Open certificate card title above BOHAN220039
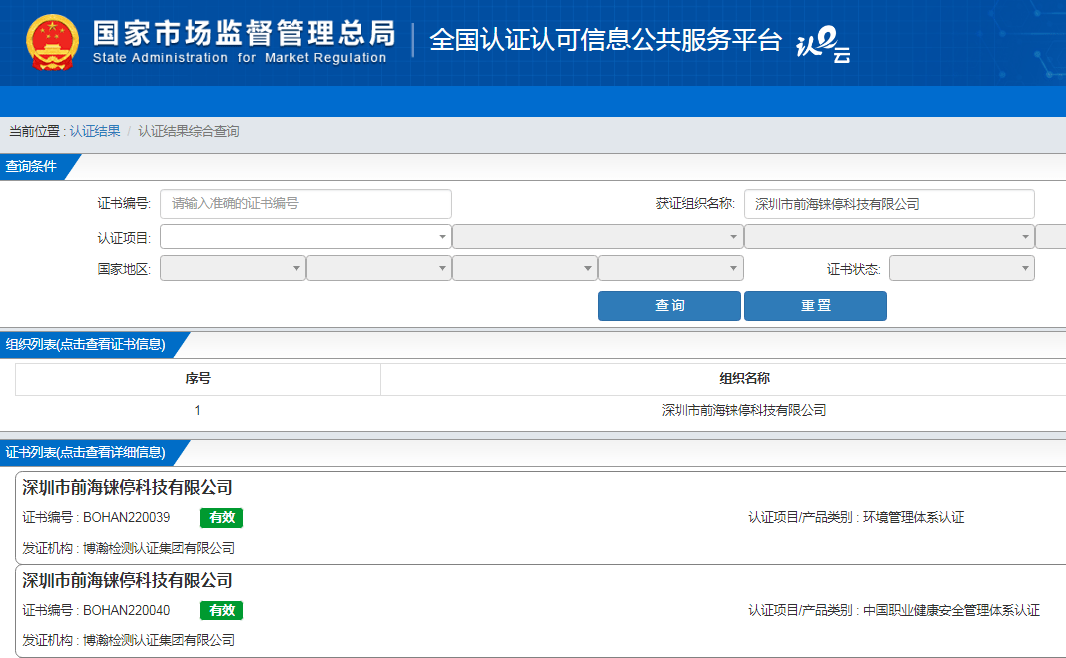 pos(127,488)
